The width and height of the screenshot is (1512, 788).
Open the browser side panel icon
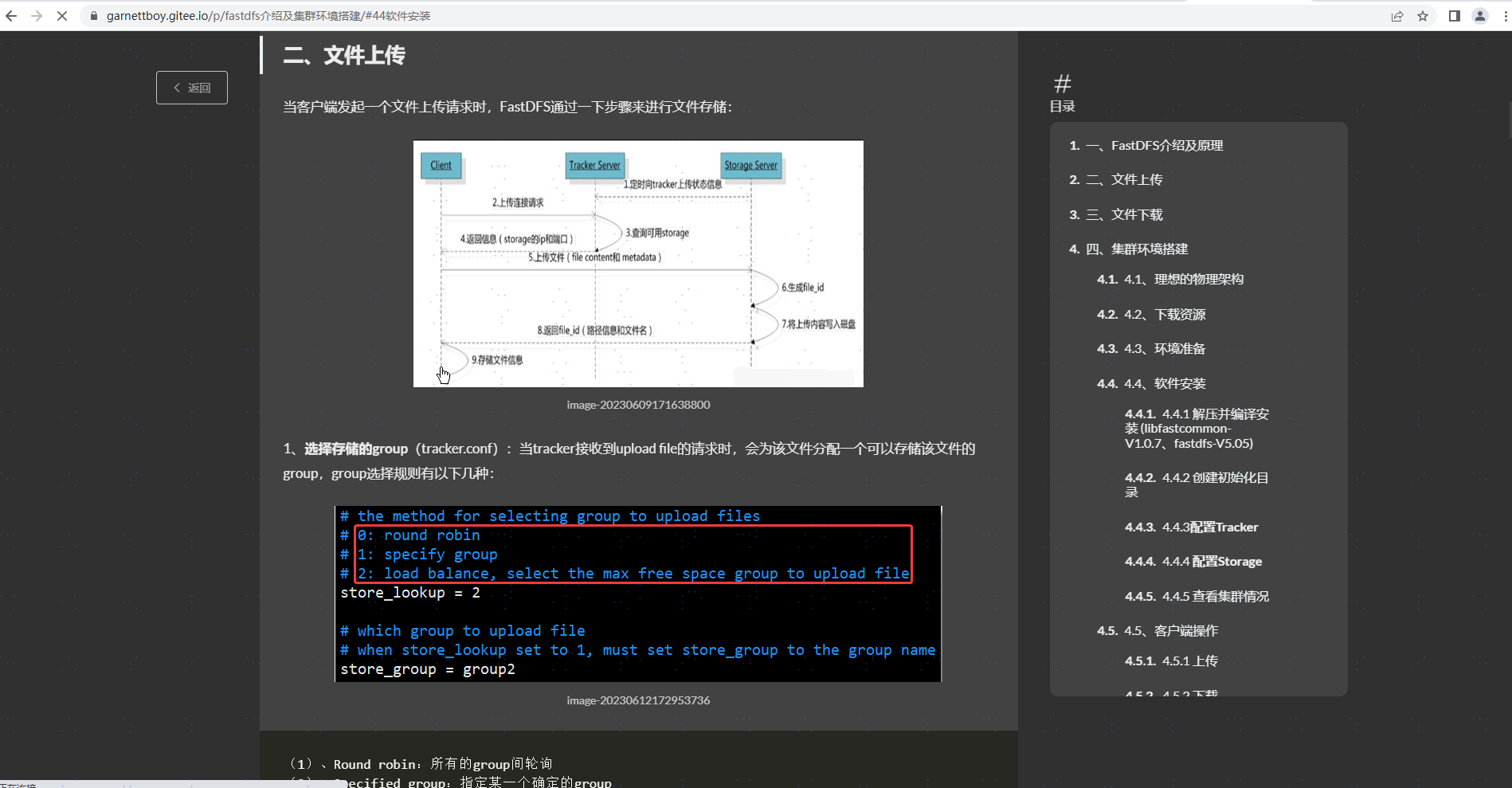1455,16
